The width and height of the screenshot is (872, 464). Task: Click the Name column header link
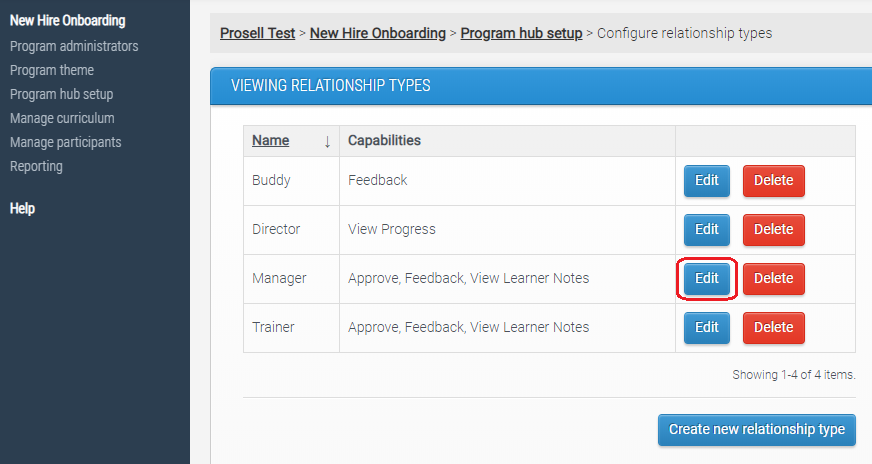(x=270, y=141)
